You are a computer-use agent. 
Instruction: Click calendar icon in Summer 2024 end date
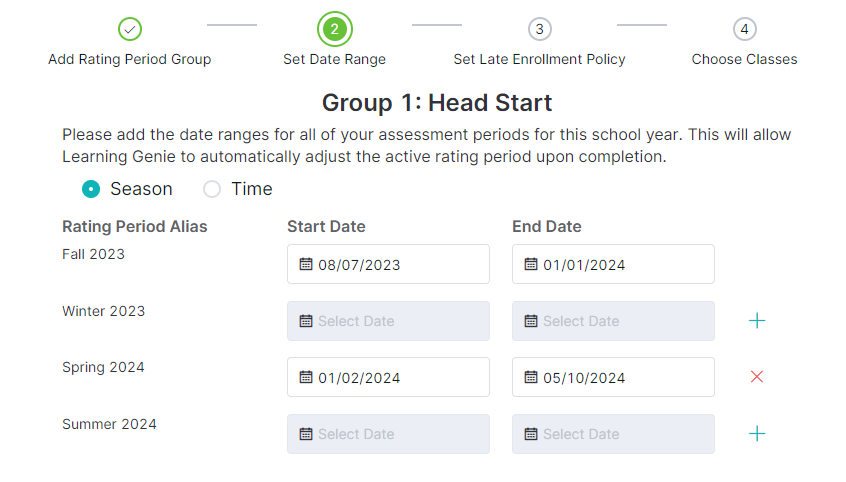point(531,433)
